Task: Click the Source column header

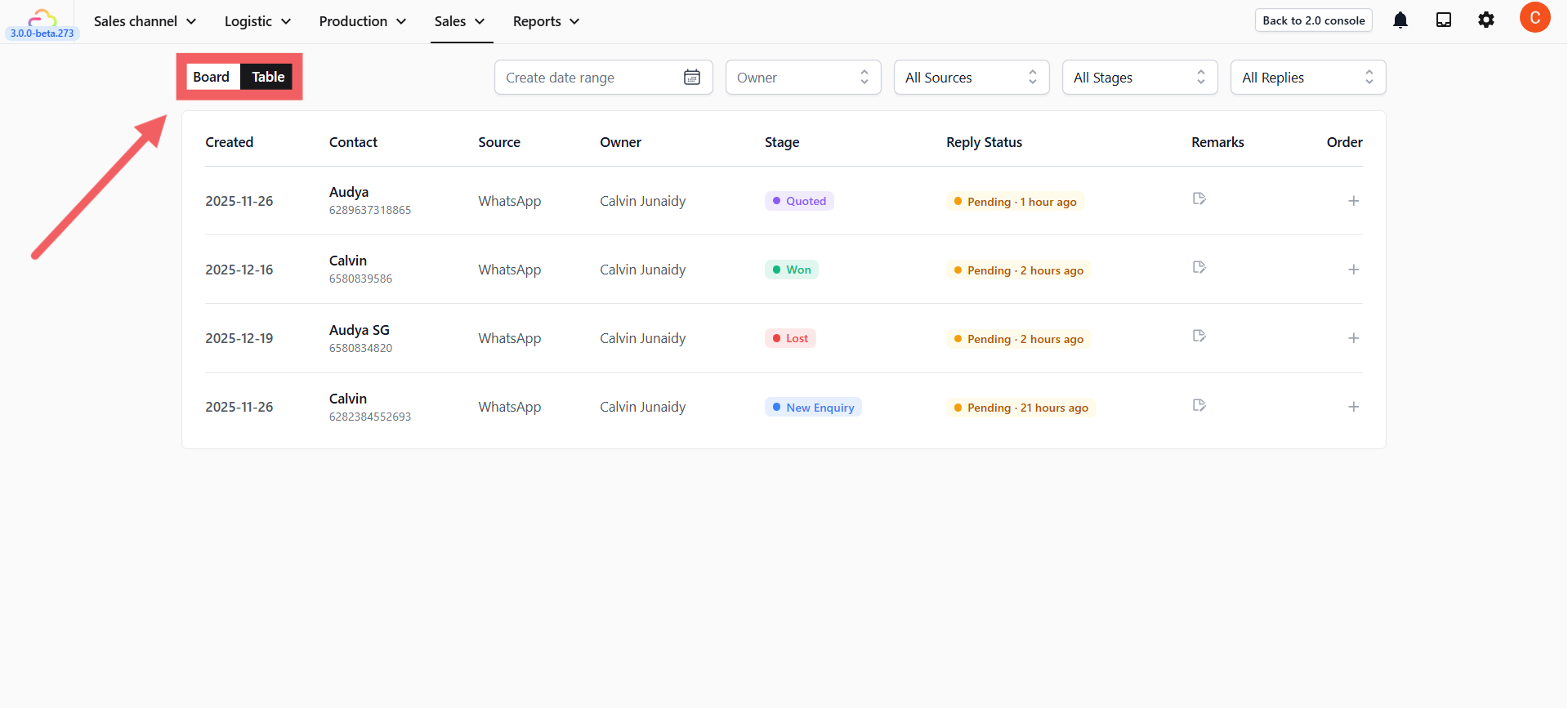Action: tap(499, 142)
